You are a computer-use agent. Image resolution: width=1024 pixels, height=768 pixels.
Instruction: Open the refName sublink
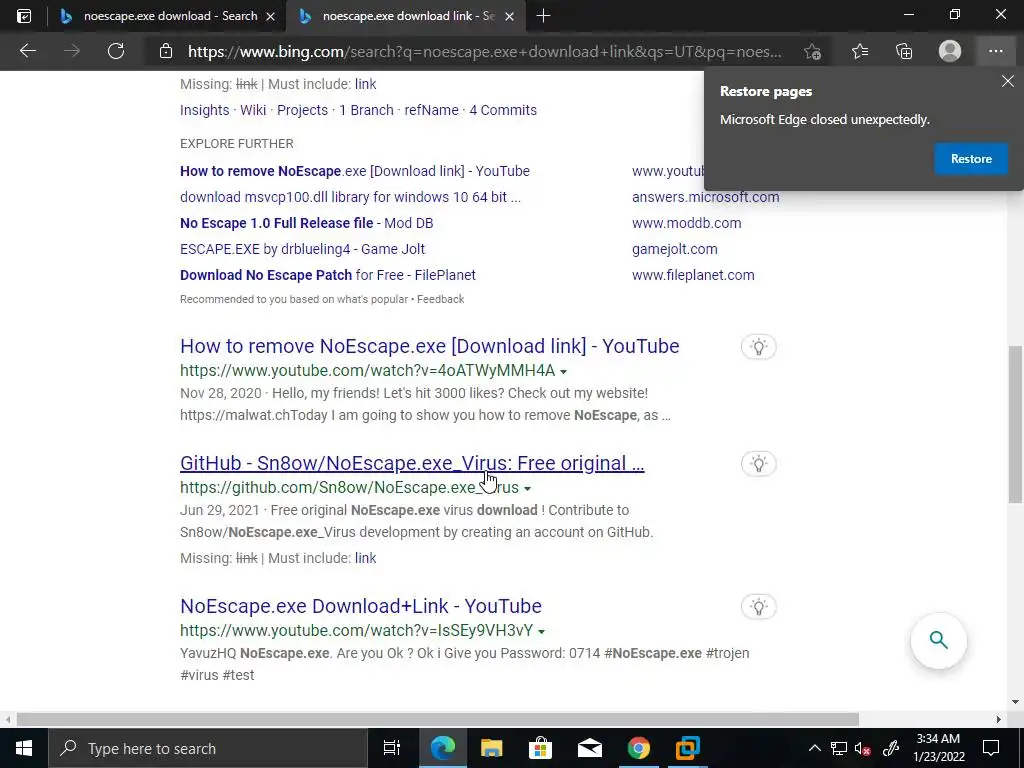(432, 110)
